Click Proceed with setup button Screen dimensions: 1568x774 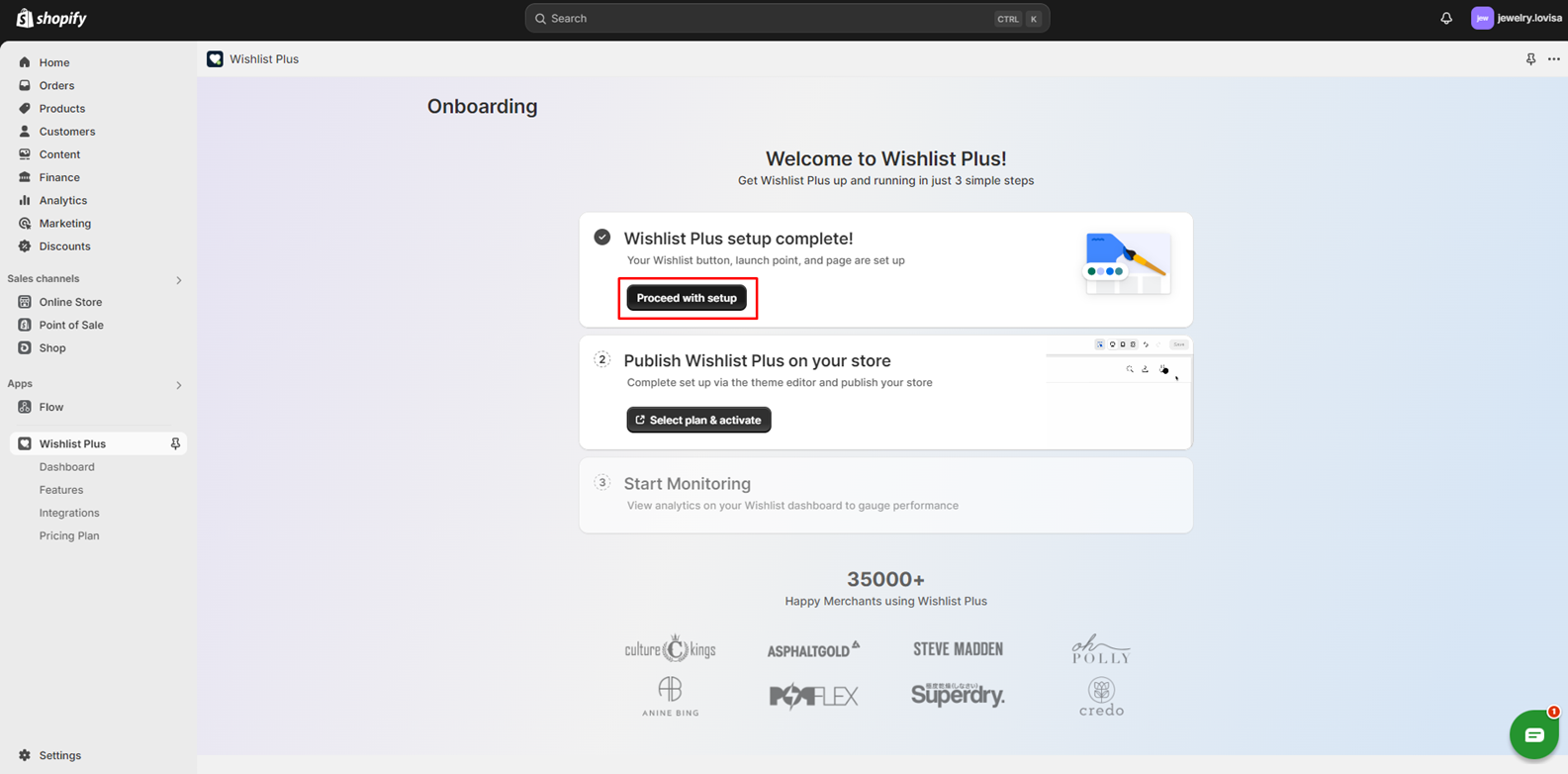pos(687,298)
